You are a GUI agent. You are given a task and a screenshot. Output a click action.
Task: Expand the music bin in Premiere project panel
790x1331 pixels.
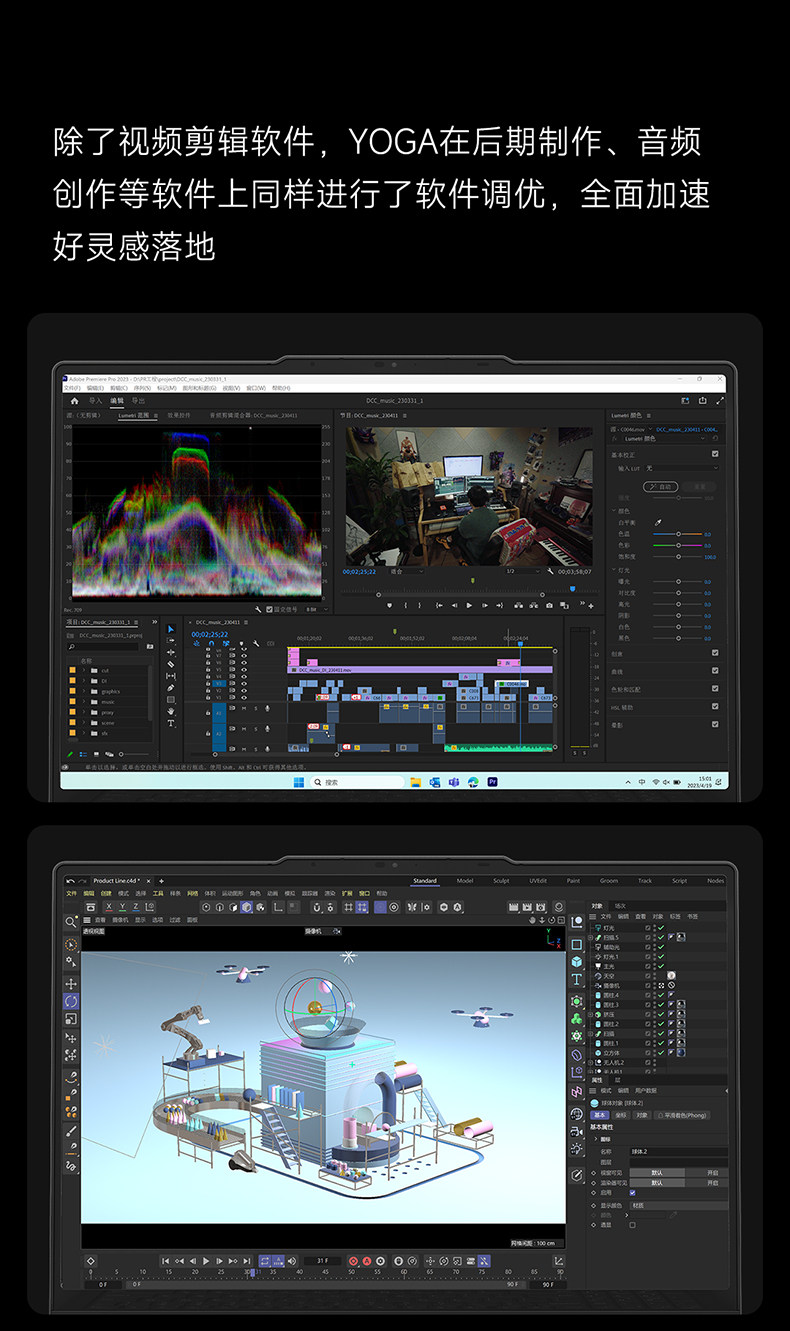(83, 701)
